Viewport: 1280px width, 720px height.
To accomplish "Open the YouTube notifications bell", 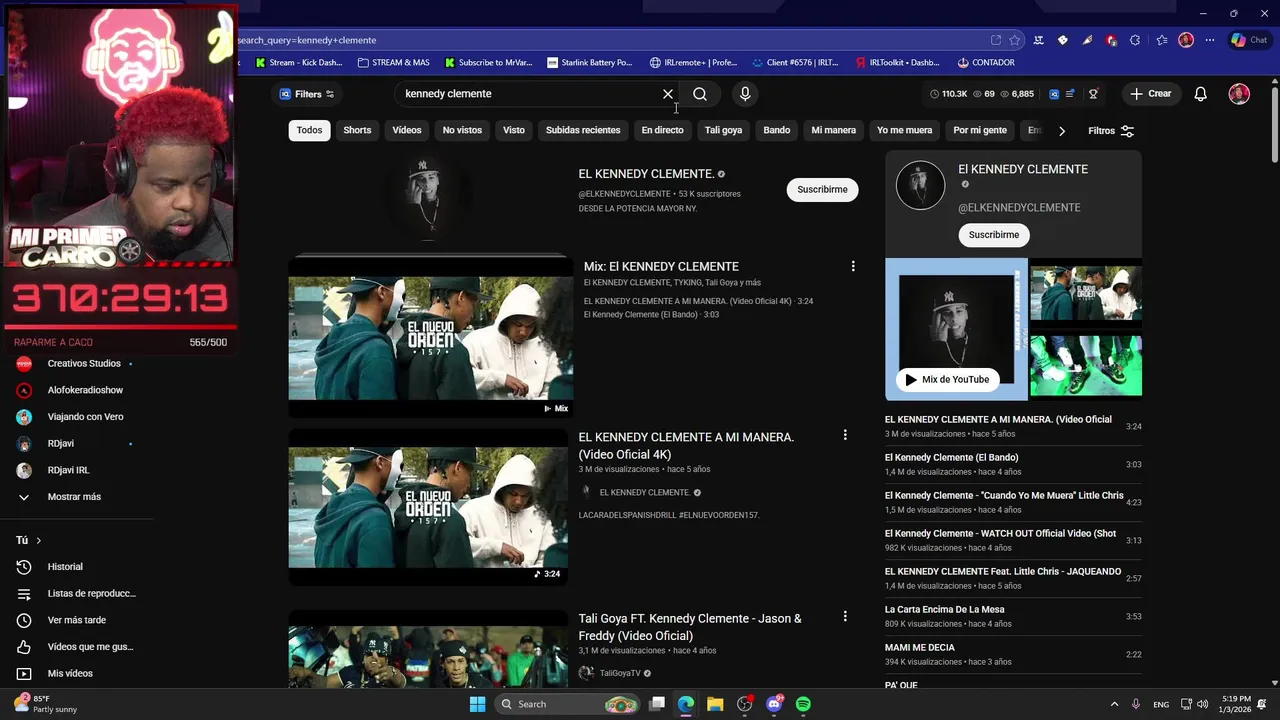I will tap(1201, 94).
